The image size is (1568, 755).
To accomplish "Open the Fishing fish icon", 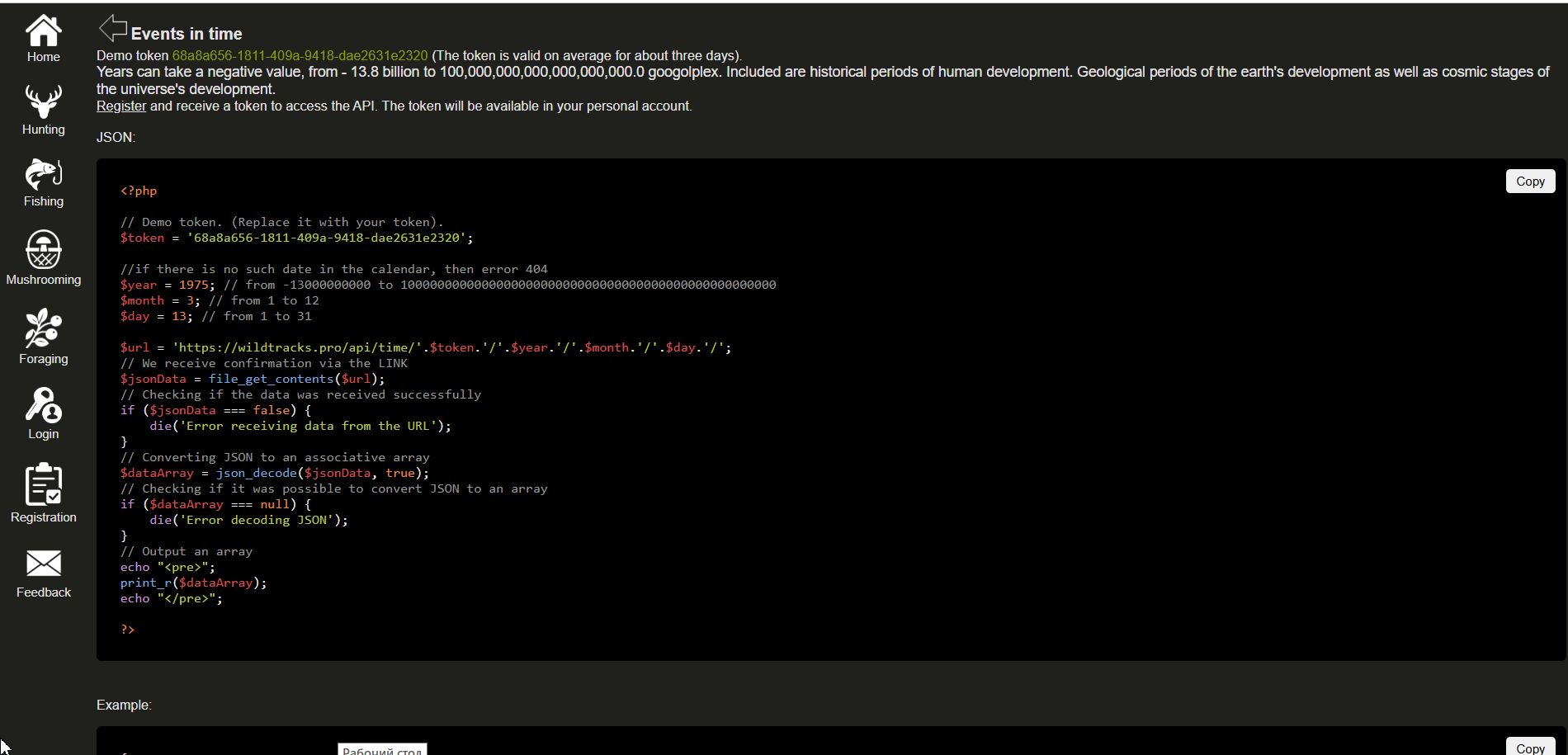I will [43, 174].
